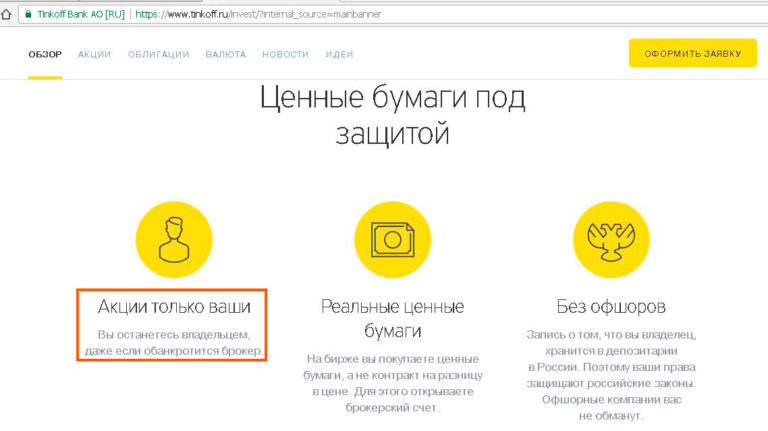
Task: Click the yellow person icon
Action: coord(174,239)
